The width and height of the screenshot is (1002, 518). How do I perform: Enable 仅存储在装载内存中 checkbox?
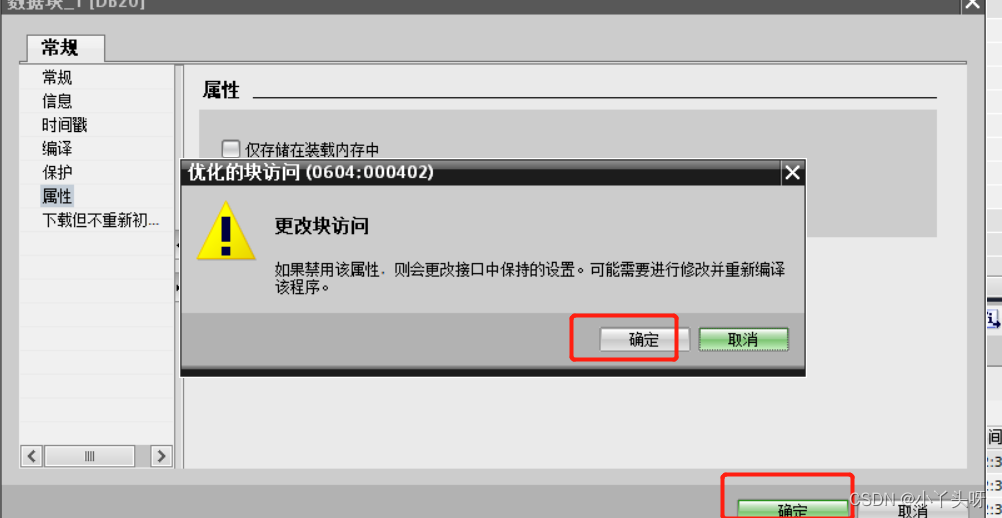point(230,149)
